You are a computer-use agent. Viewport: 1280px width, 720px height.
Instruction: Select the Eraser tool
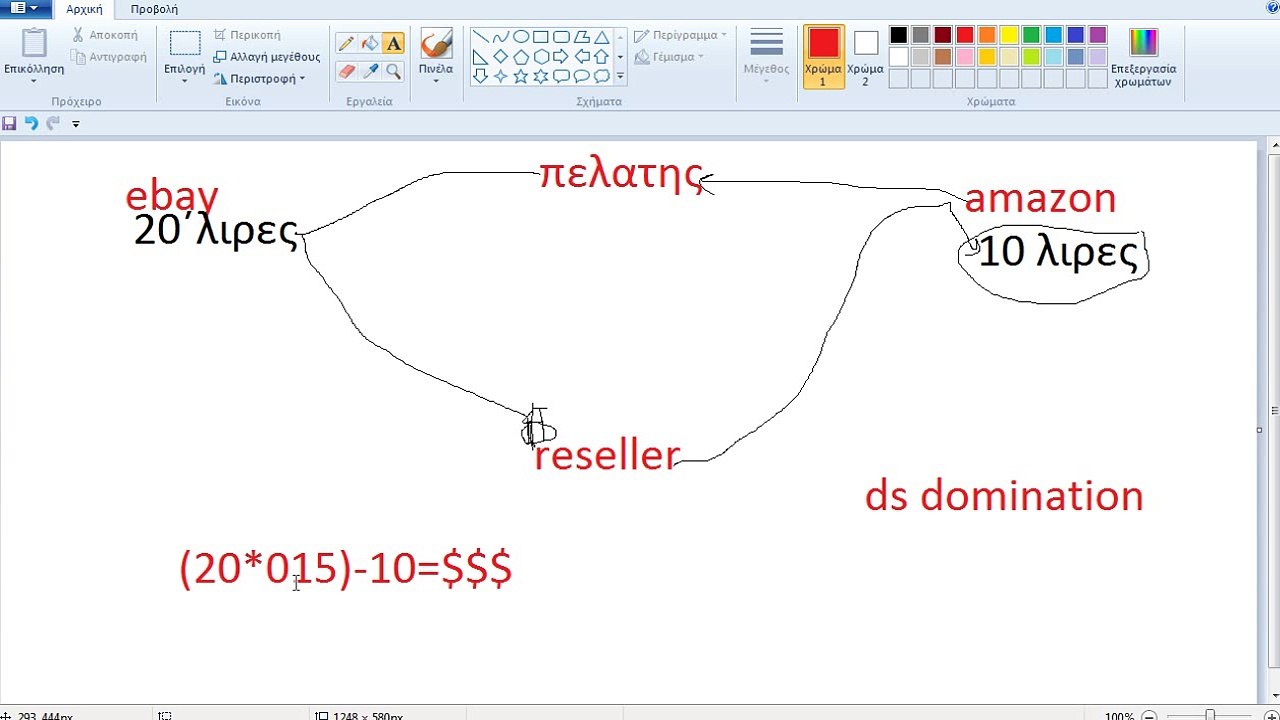pyautogui.click(x=346, y=71)
